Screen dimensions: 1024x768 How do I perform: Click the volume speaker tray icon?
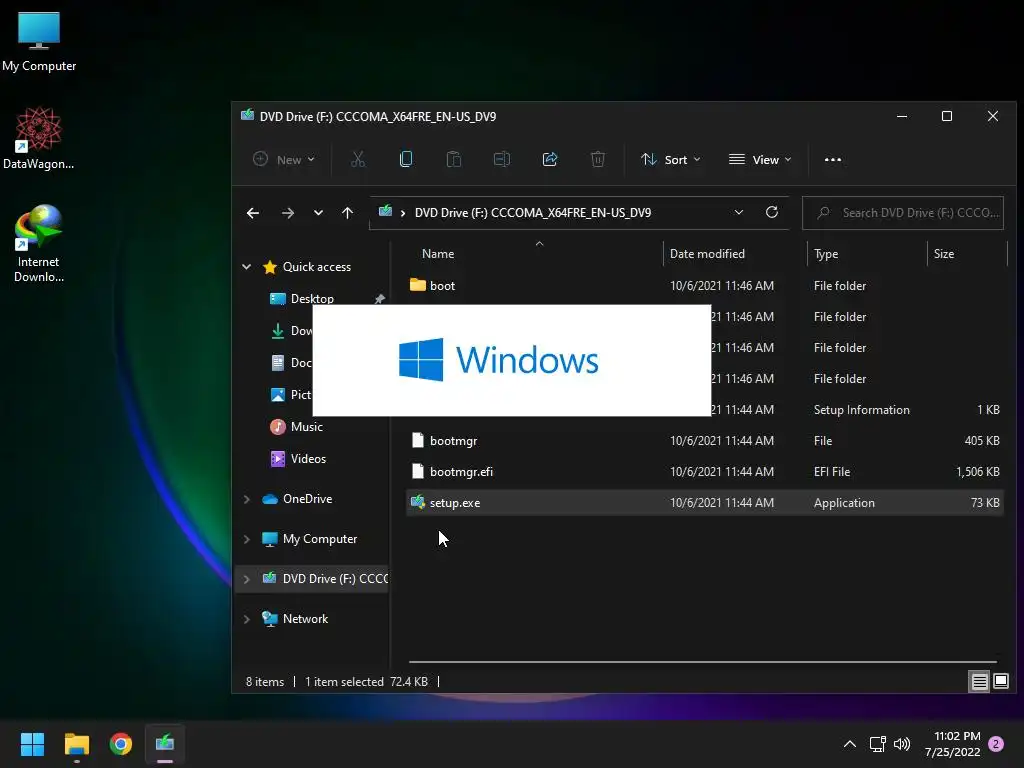902,744
